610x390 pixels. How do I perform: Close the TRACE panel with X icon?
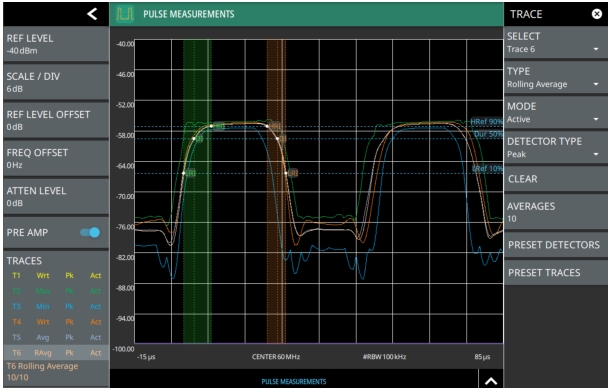pyautogui.click(x=596, y=14)
